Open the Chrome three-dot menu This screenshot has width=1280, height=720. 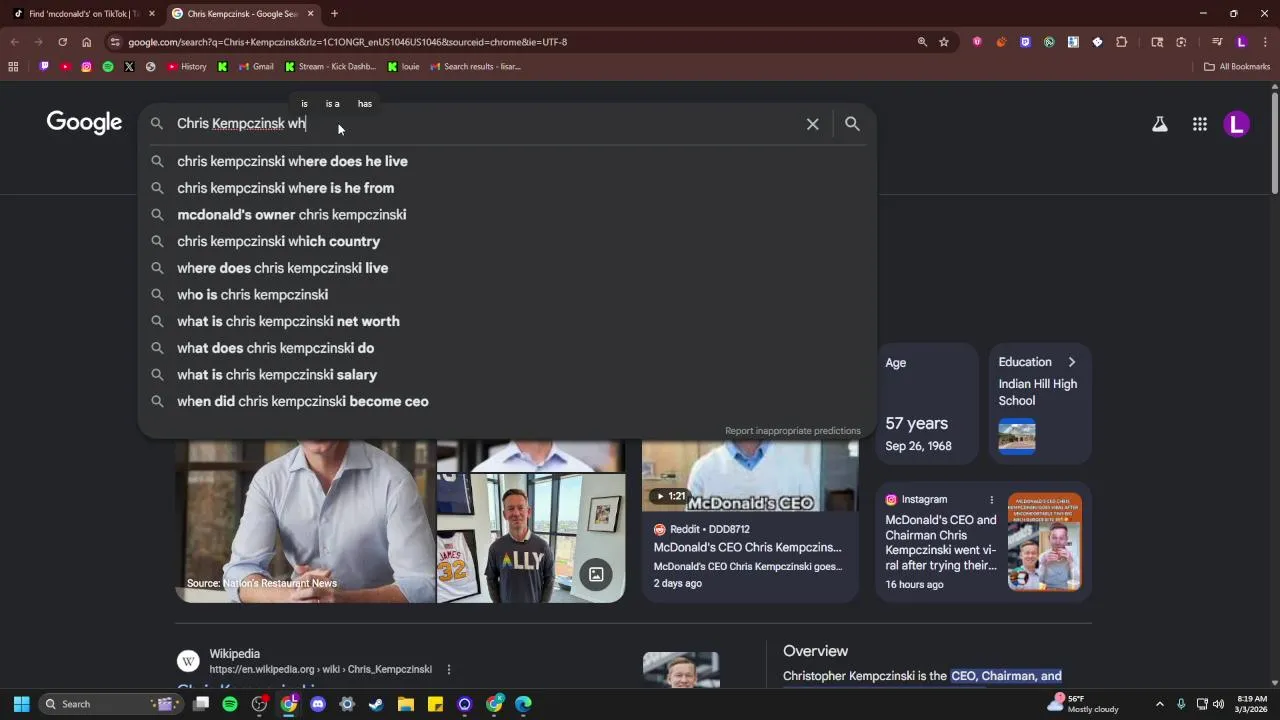(x=1265, y=42)
